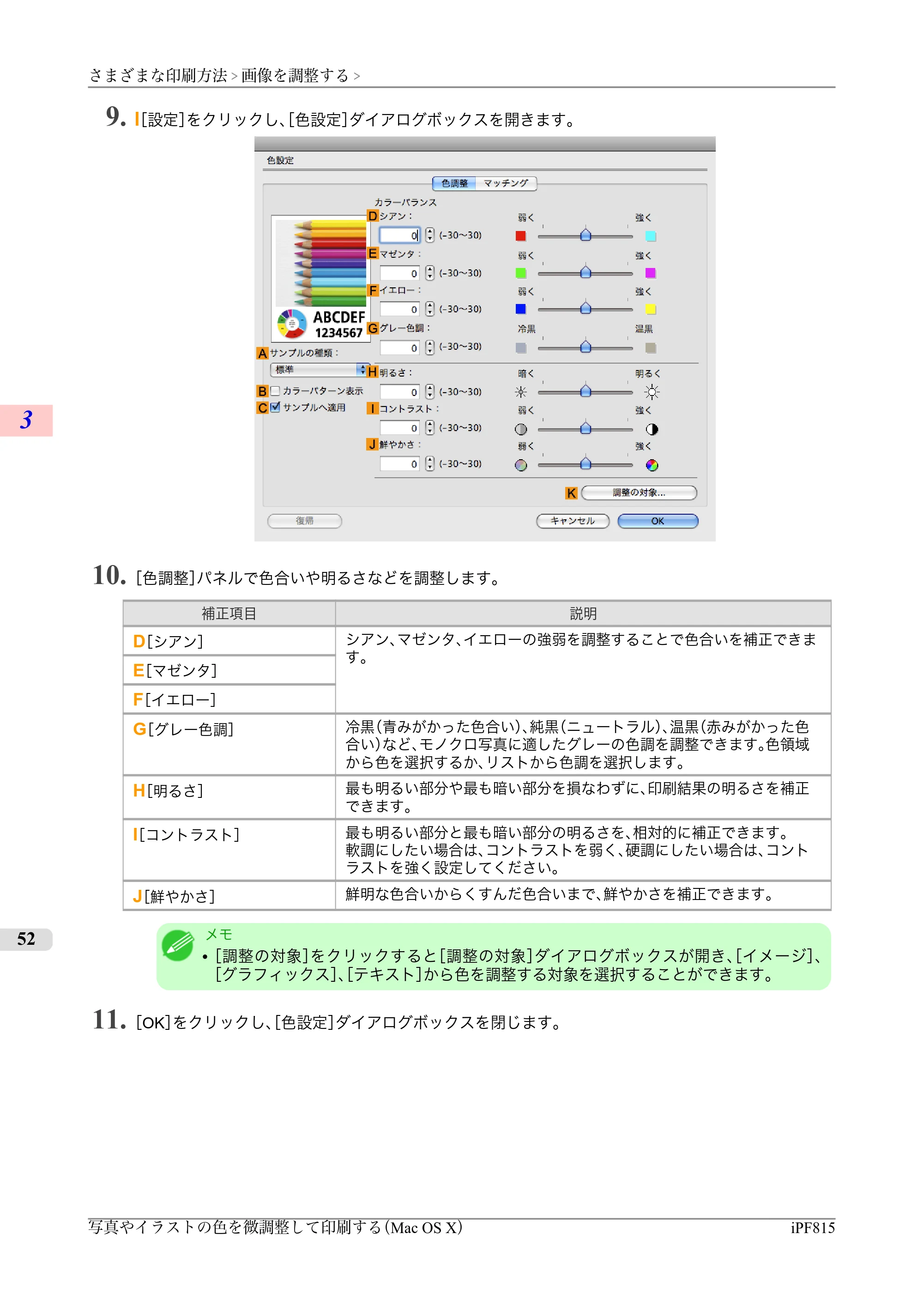
Task: Click the bright sun brightness icon
Action: click(x=652, y=392)
